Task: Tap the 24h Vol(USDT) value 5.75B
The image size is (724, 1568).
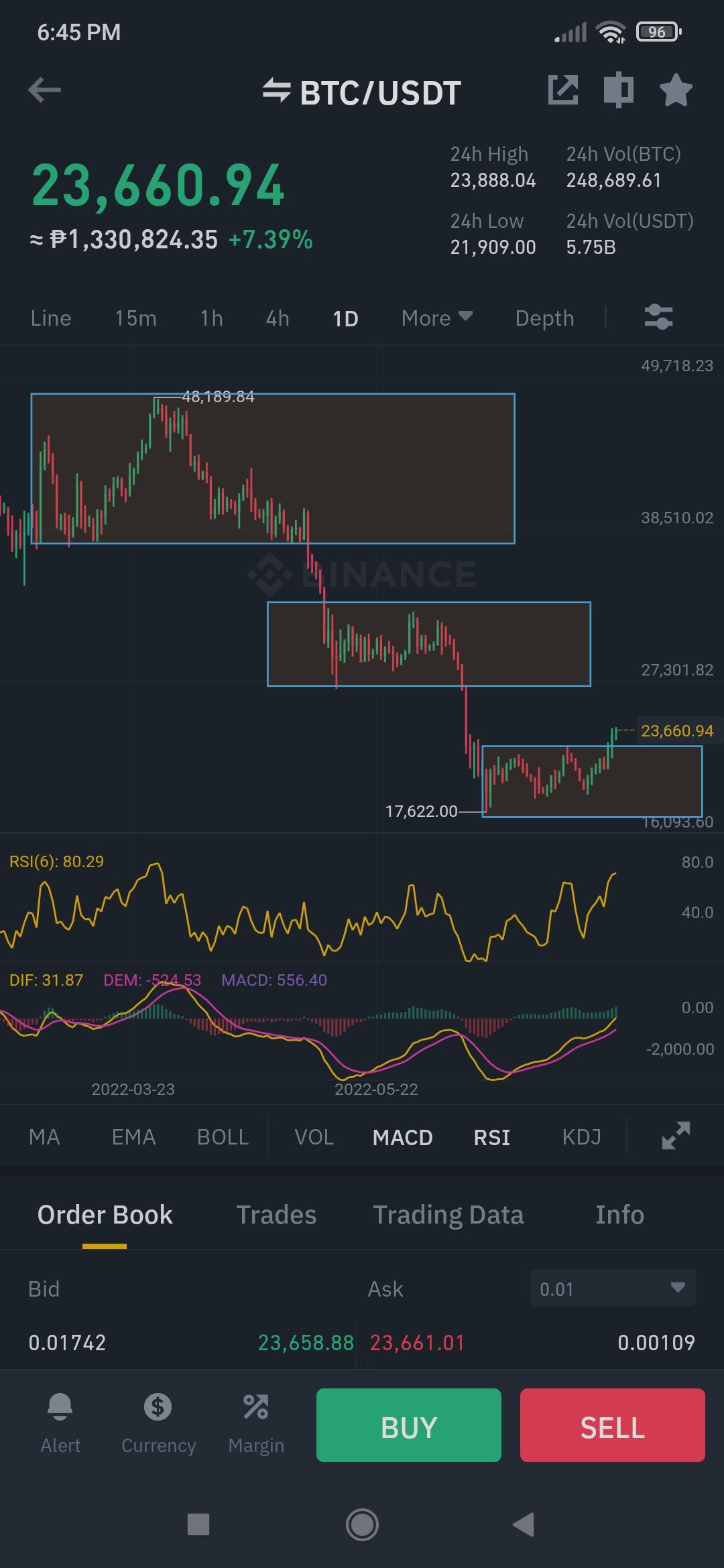Action: click(x=591, y=247)
